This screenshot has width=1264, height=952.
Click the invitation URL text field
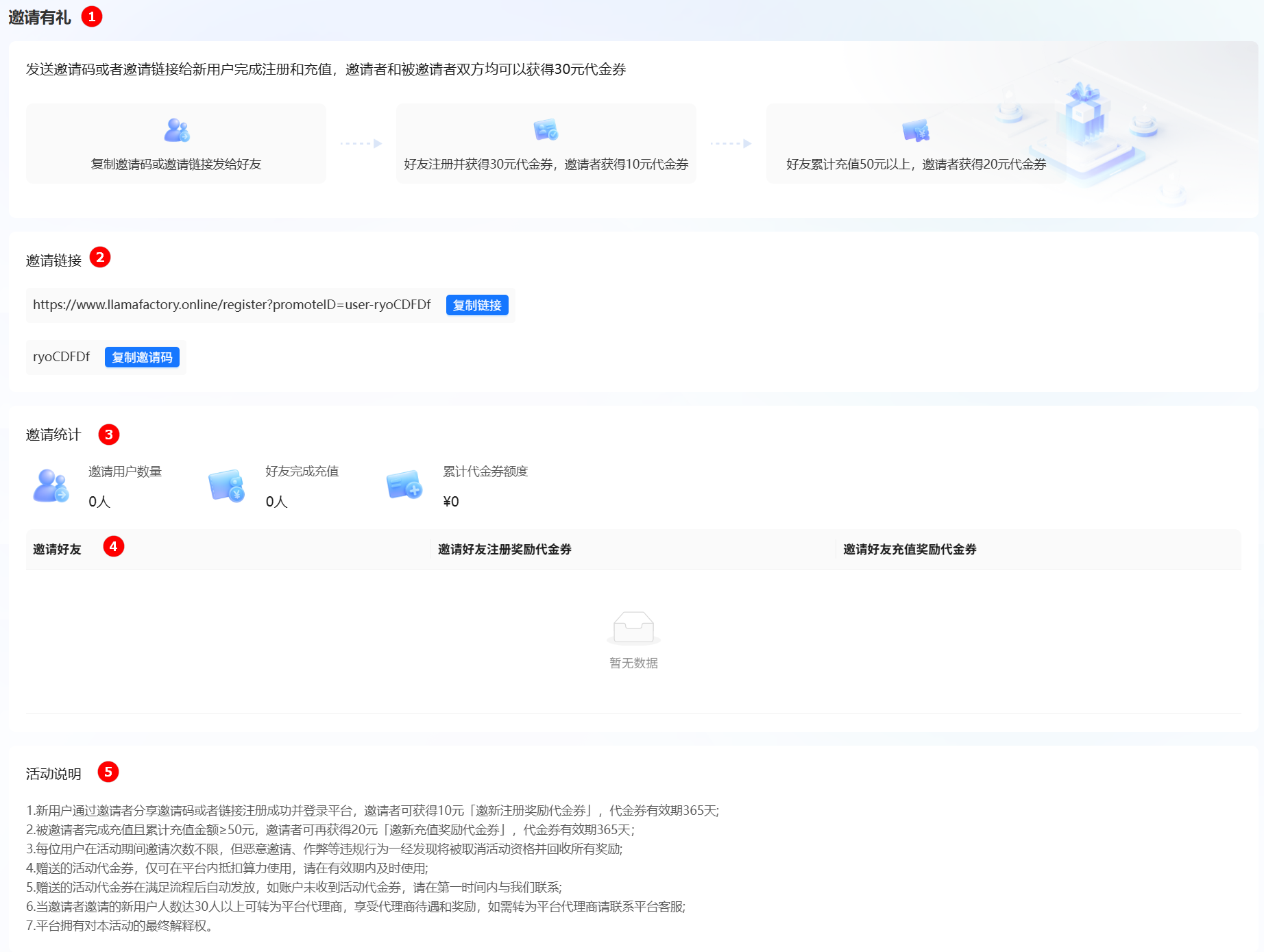point(232,305)
